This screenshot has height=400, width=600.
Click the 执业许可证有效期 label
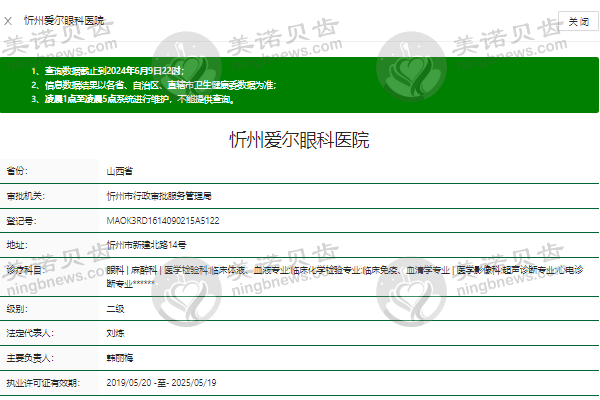click(x=43, y=383)
